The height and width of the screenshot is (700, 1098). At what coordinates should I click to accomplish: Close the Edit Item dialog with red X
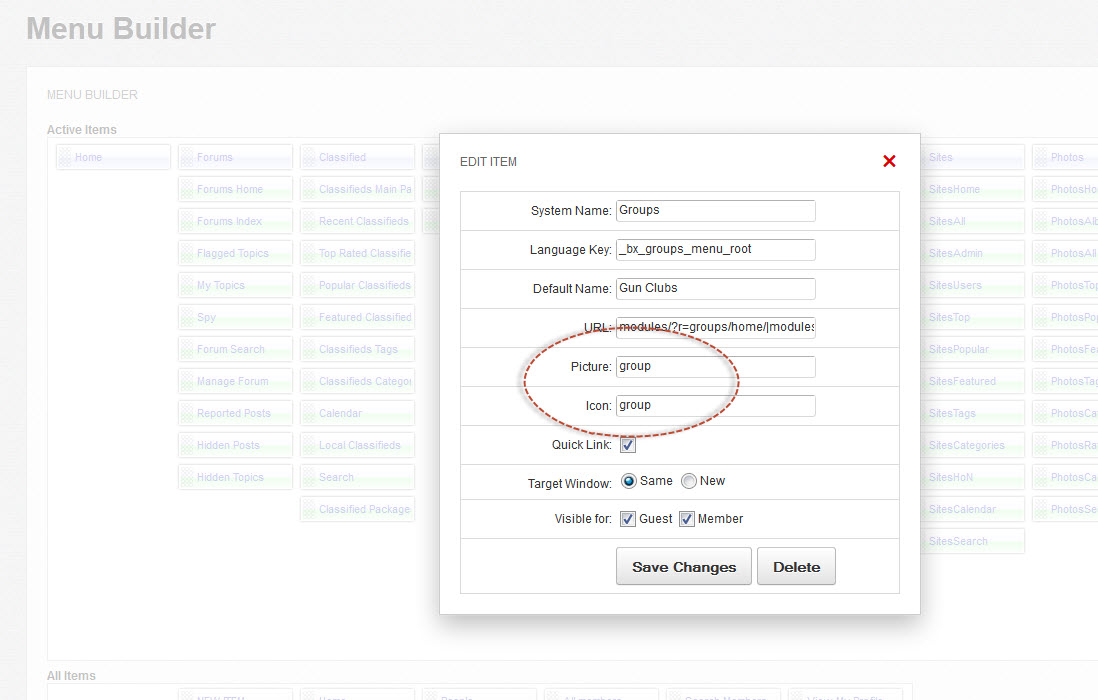[x=889, y=161]
